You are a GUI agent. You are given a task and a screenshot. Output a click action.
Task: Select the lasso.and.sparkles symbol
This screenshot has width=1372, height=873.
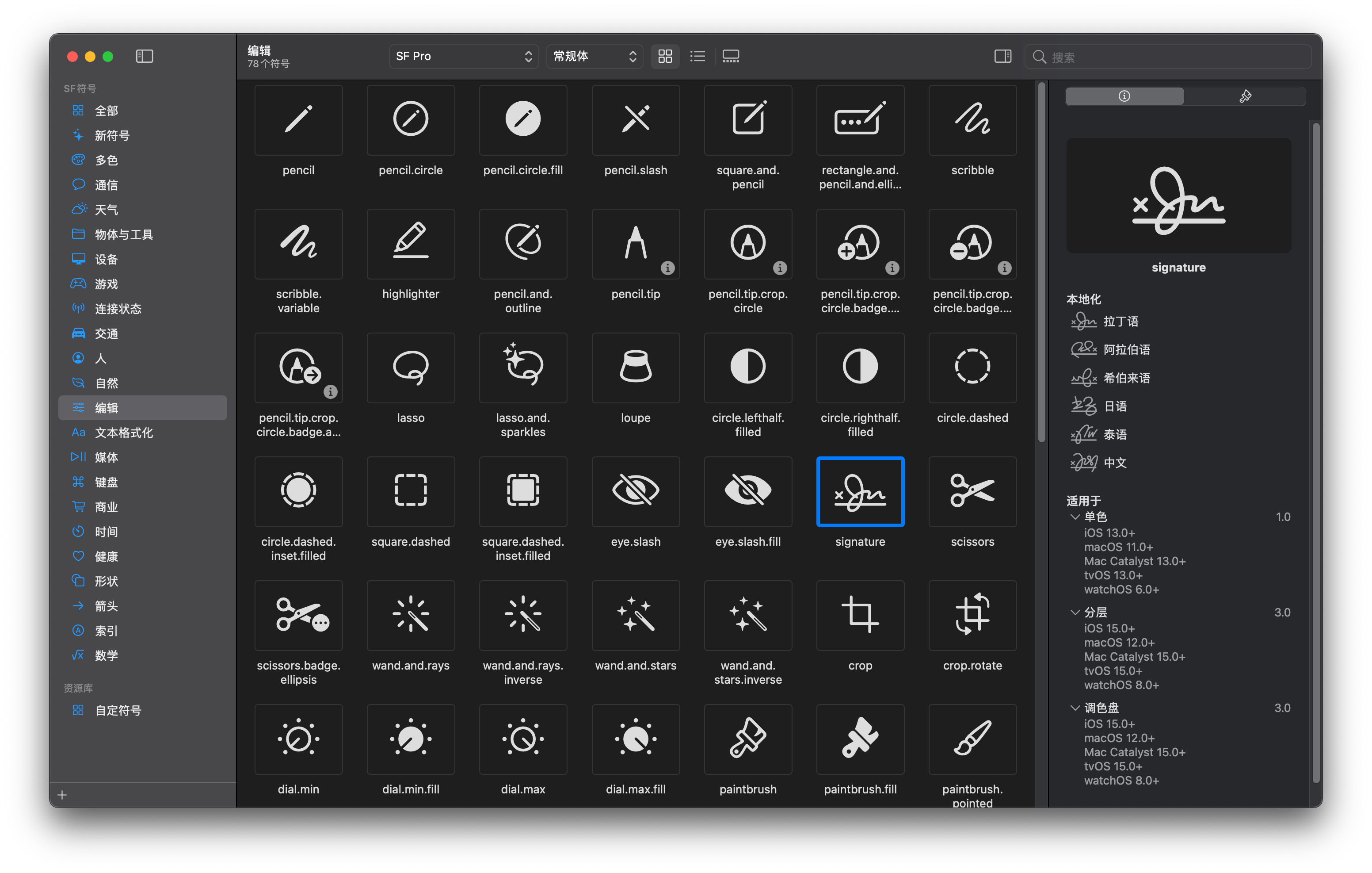(523, 368)
